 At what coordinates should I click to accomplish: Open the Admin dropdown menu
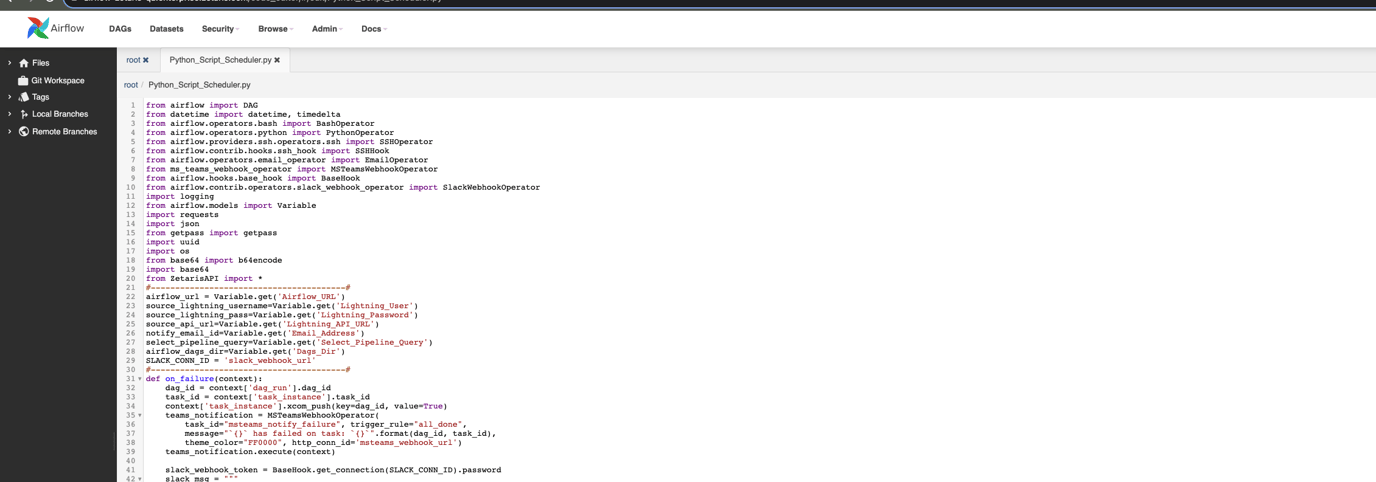tap(327, 29)
